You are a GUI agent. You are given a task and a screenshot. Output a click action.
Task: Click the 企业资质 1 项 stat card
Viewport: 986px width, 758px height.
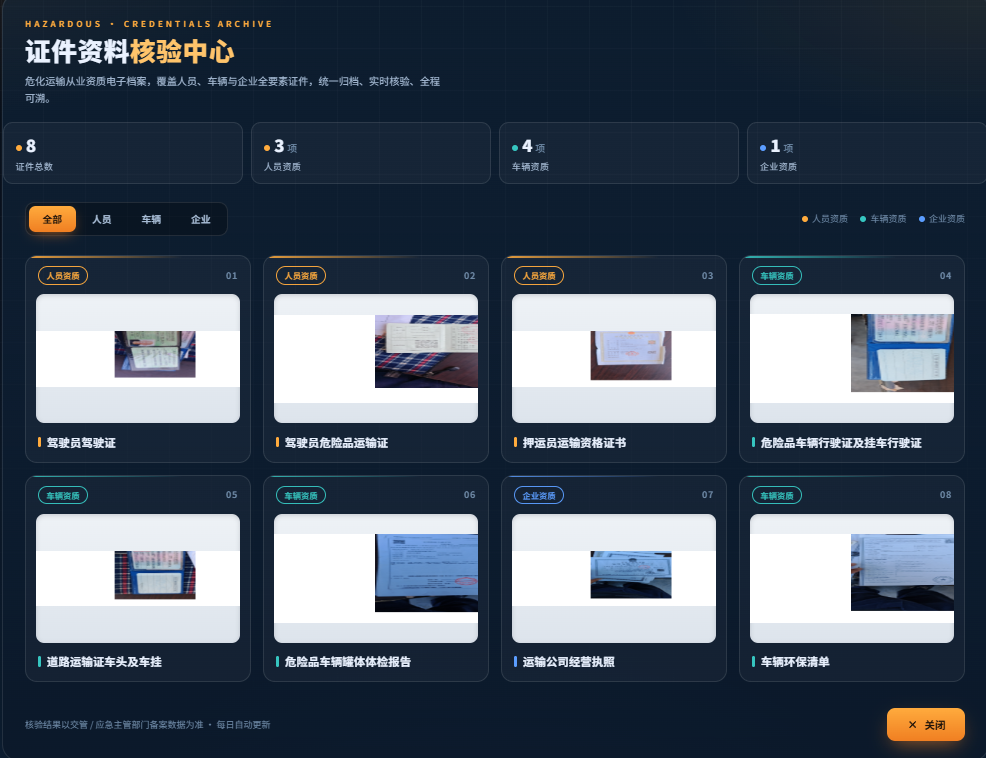coord(867,153)
